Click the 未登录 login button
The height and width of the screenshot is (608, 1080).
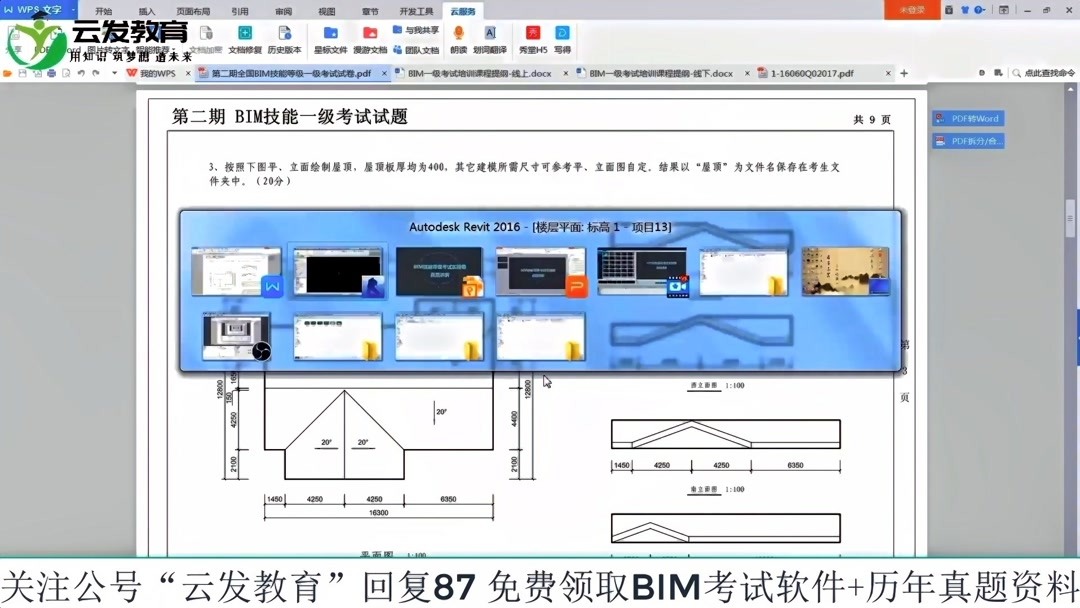tap(911, 9)
